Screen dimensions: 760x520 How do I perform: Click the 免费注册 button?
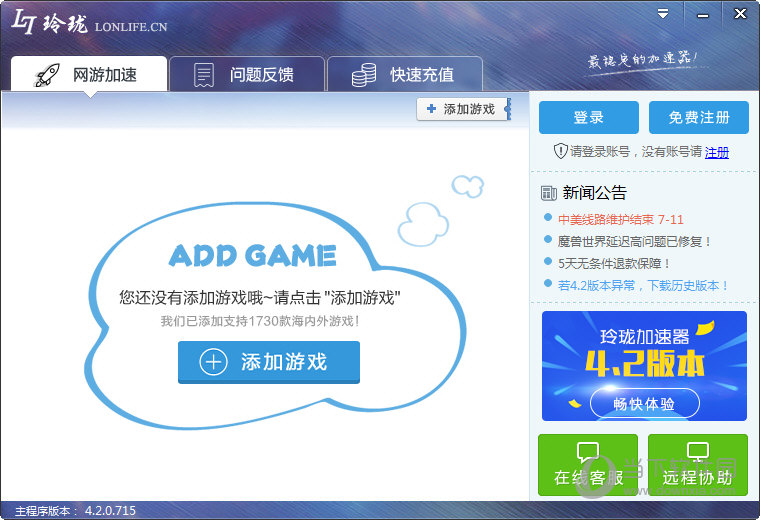coord(698,117)
